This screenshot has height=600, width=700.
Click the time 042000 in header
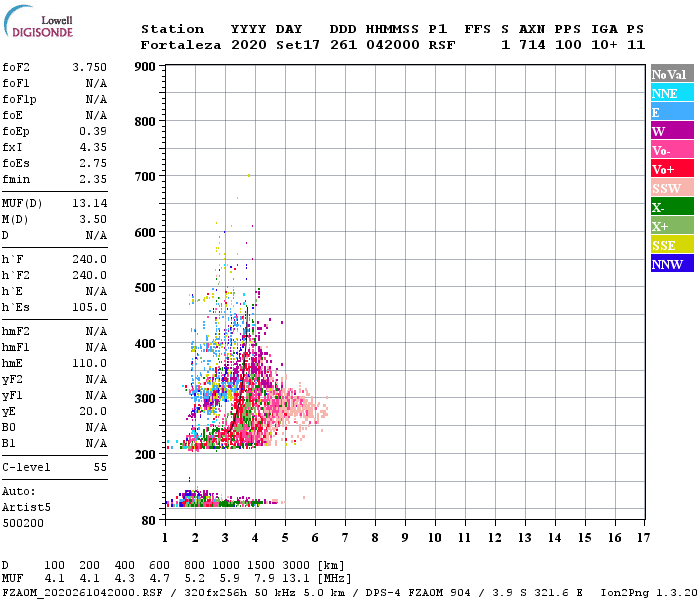[392, 45]
